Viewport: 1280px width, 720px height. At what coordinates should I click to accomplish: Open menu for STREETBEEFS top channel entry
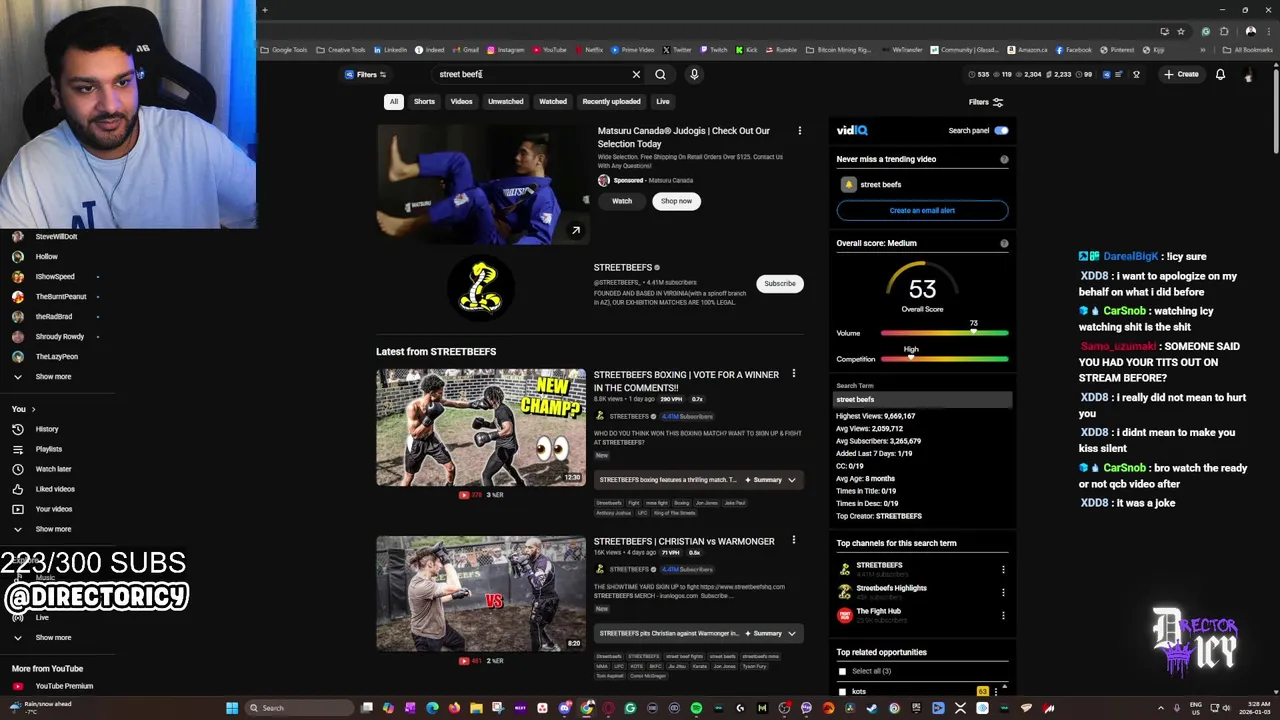[x=1003, y=570]
